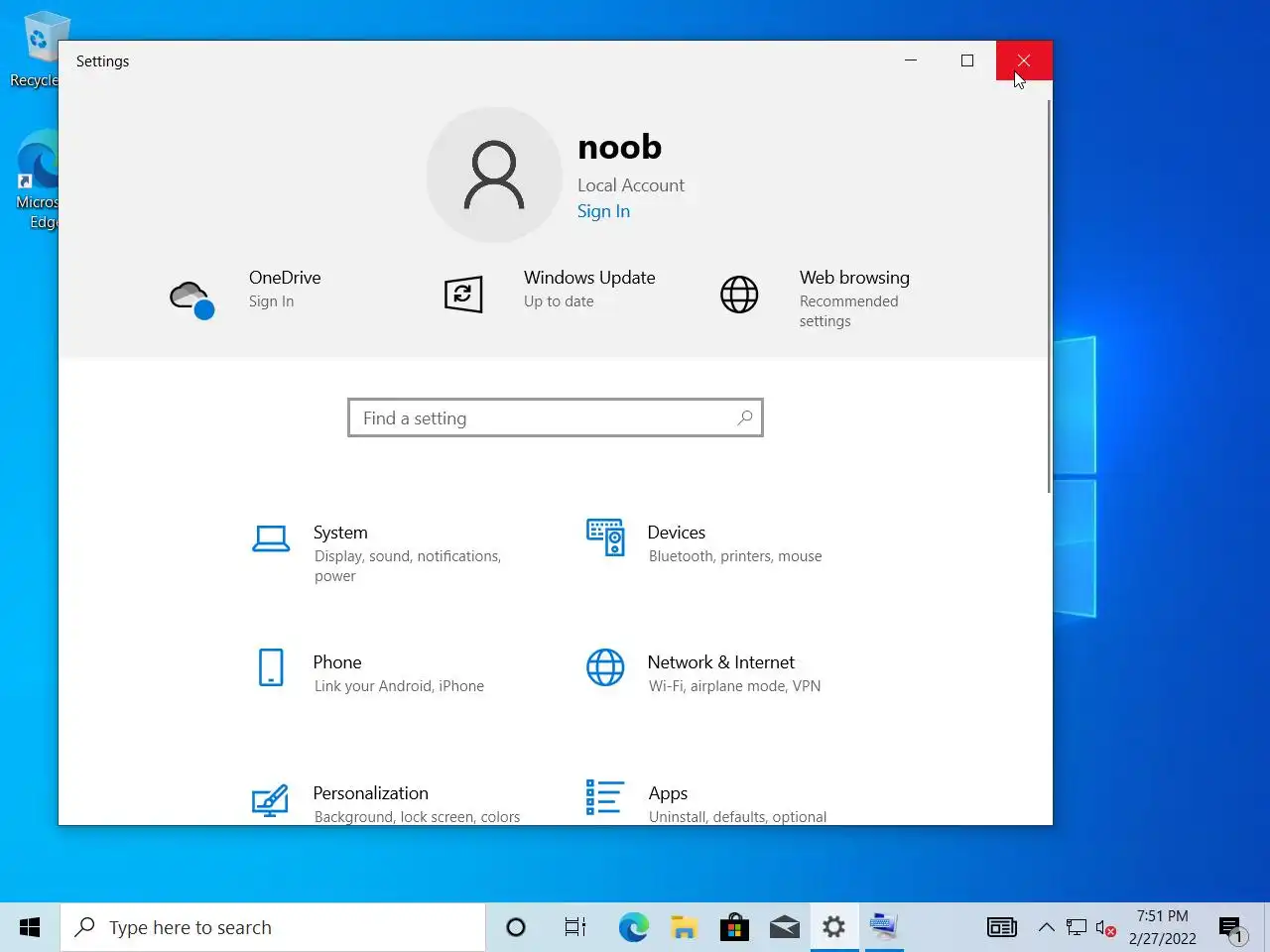Open the Windows Update status text
The height and width of the screenshot is (952, 1270).
(559, 301)
